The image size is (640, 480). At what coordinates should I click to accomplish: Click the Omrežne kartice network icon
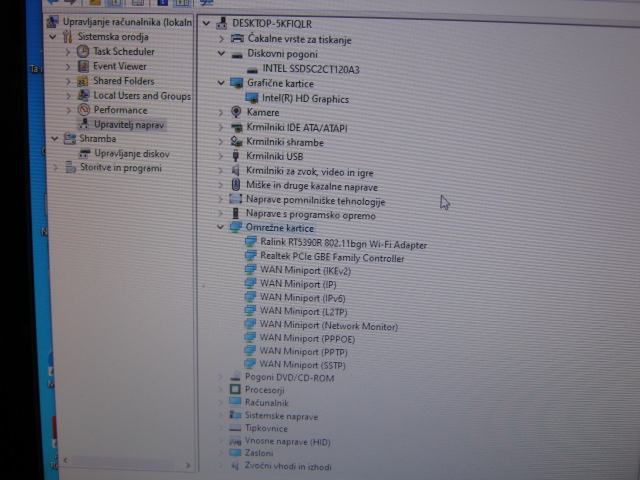tap(236, 227)
